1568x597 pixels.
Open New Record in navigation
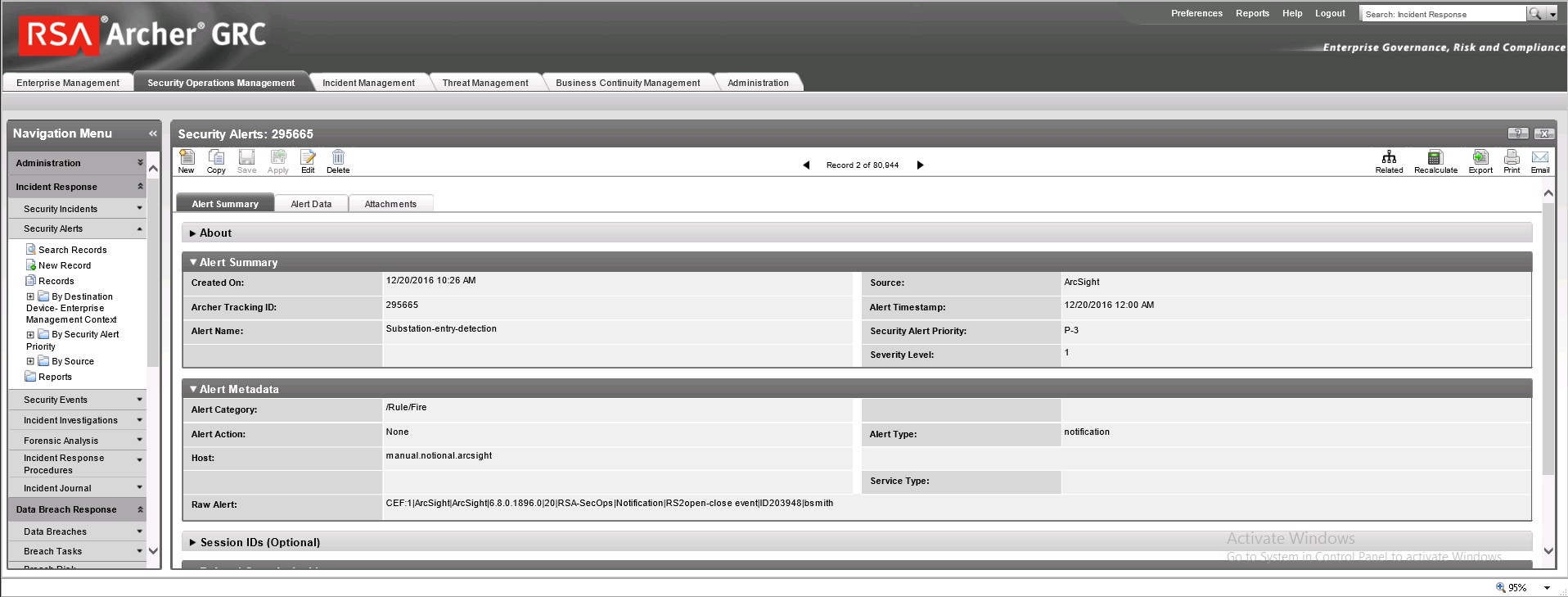pyautogui.click(x=65, y=265)
